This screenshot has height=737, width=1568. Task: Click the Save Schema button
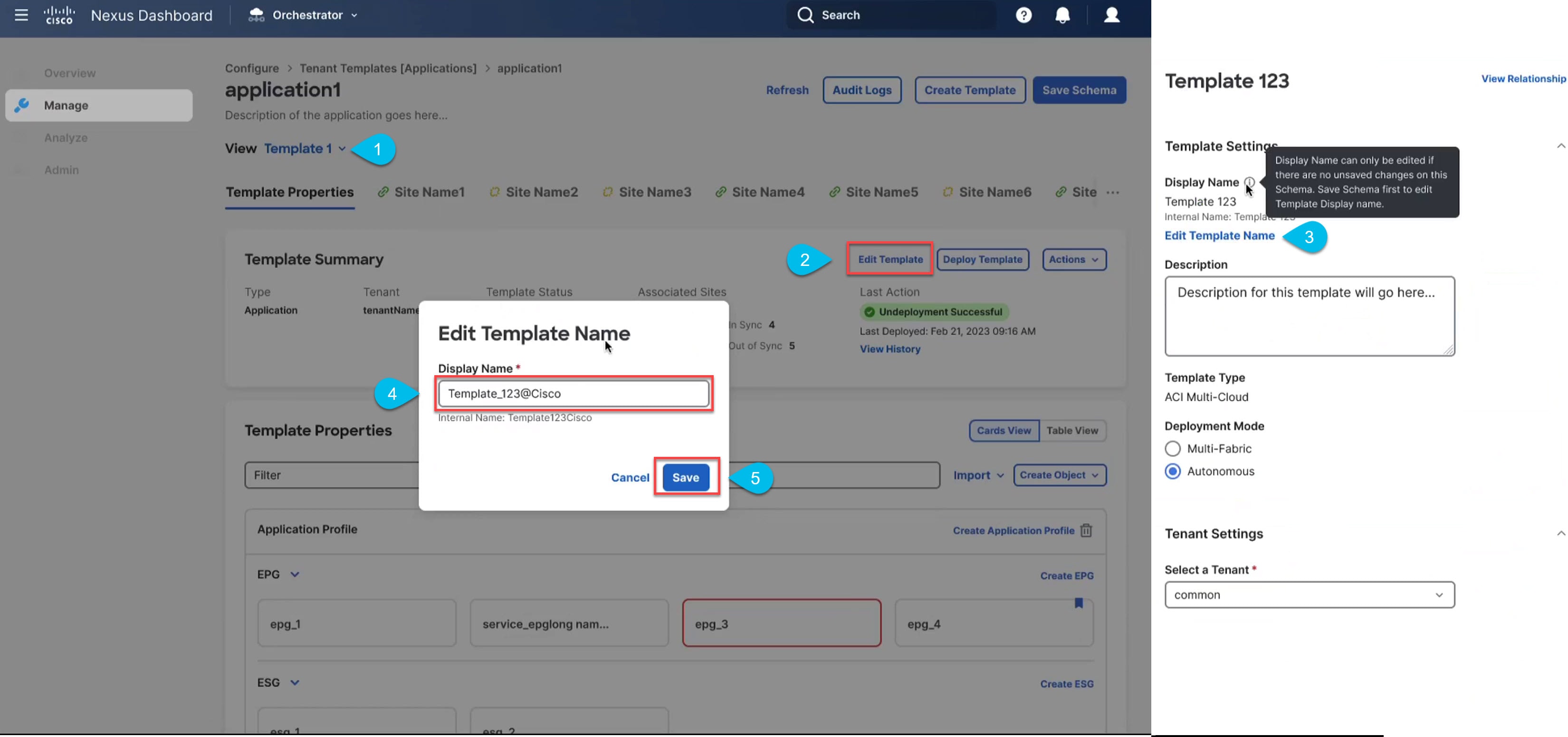[x=1079, y=90]
